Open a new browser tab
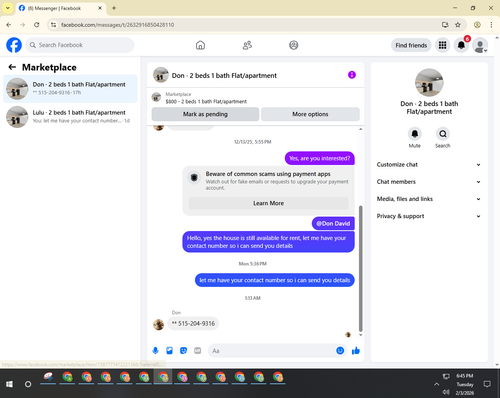This screenshot has height=398, width=500. click(x=114, y=8)
